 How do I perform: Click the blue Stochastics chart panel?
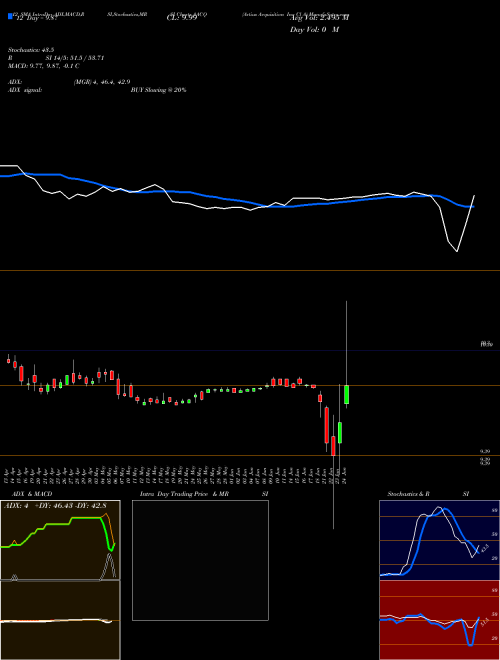click(439, 540)
